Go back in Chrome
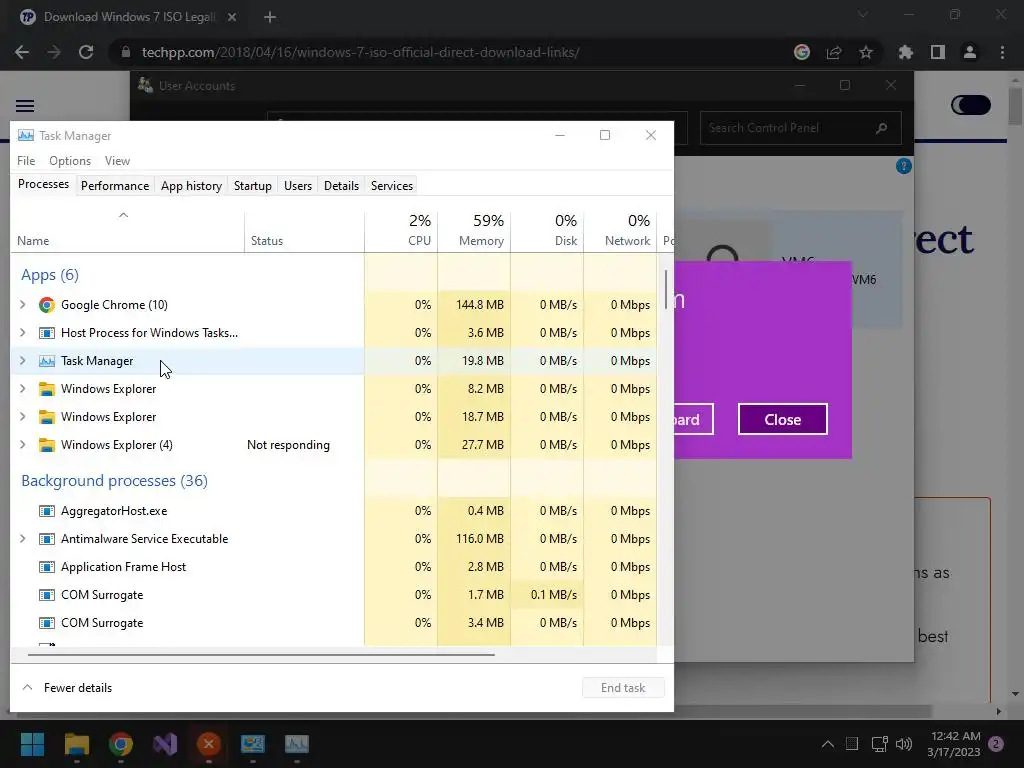Screen dimensions: 1024x768 22,52
